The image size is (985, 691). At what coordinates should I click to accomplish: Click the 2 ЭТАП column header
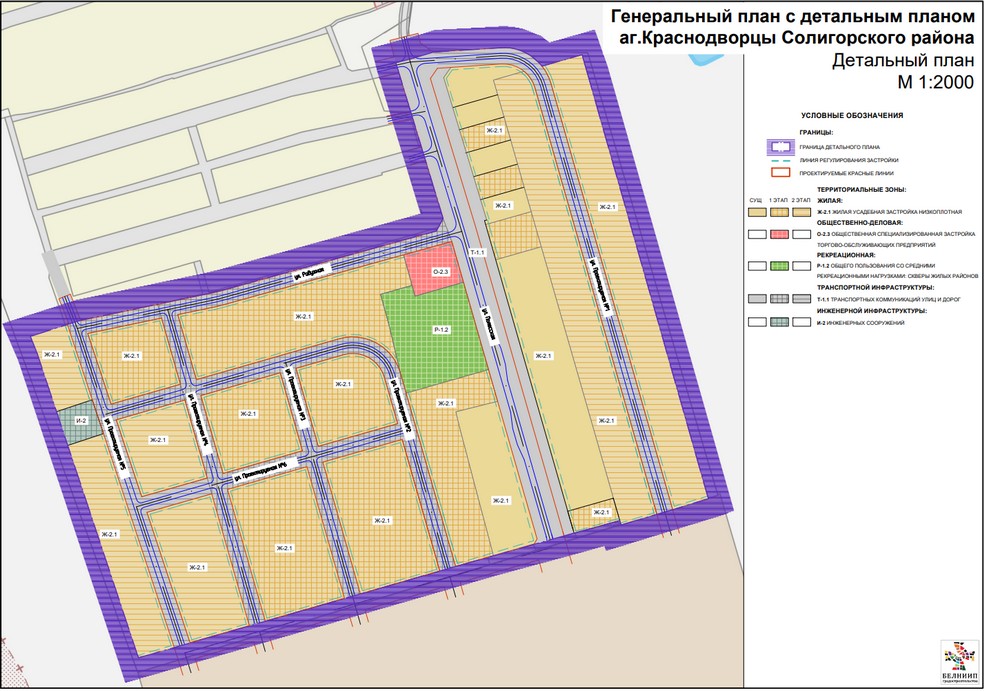pyautogui.click(x=801, y=200)
